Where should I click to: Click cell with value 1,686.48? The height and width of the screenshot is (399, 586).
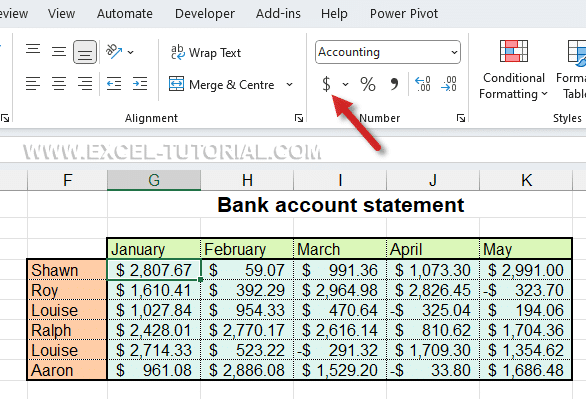point(525,370)
